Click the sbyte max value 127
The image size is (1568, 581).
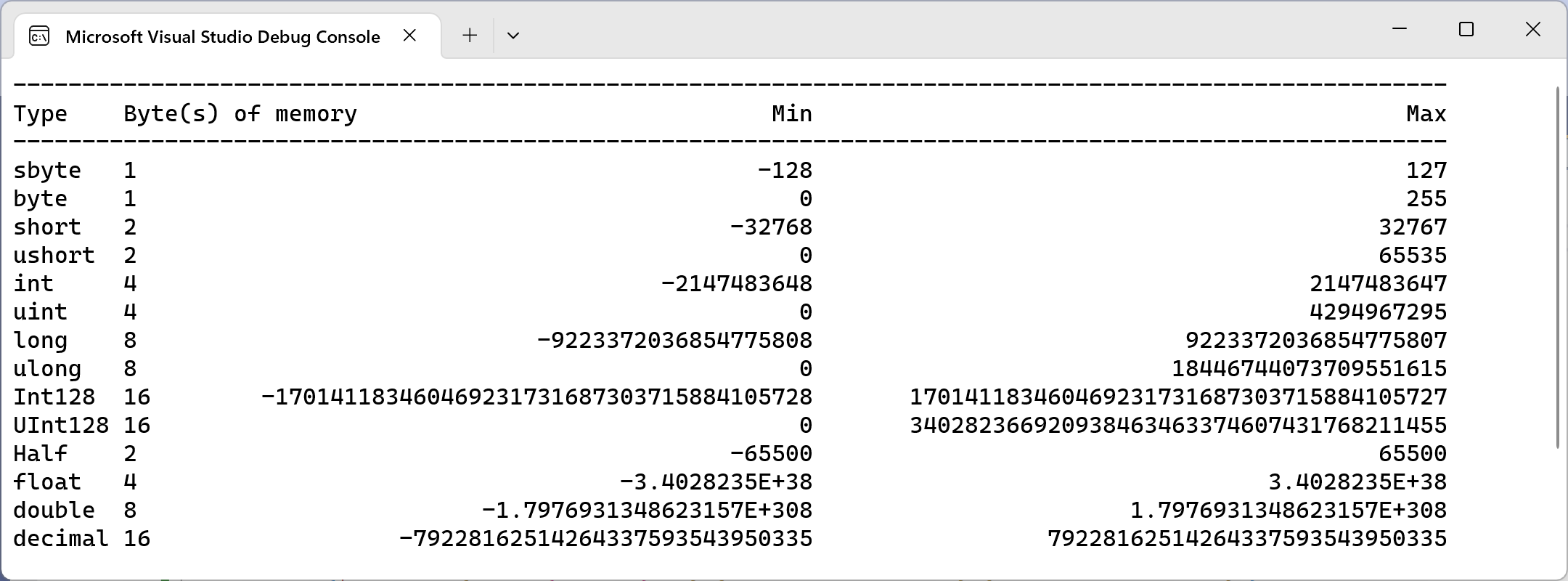coord(1426,171)
